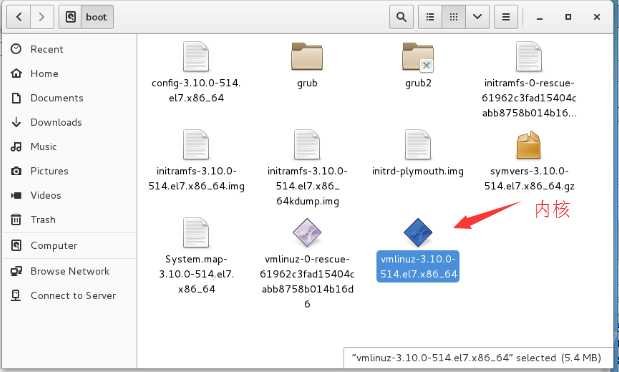This screenshot has width=619, height=372.
Task: Go to Home in the sidebar
Action: tap(69, 73)
